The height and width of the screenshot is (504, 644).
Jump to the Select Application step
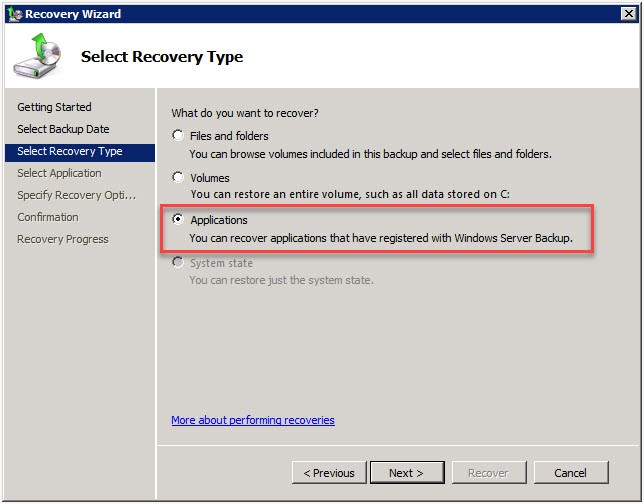(x=59, y=173)
